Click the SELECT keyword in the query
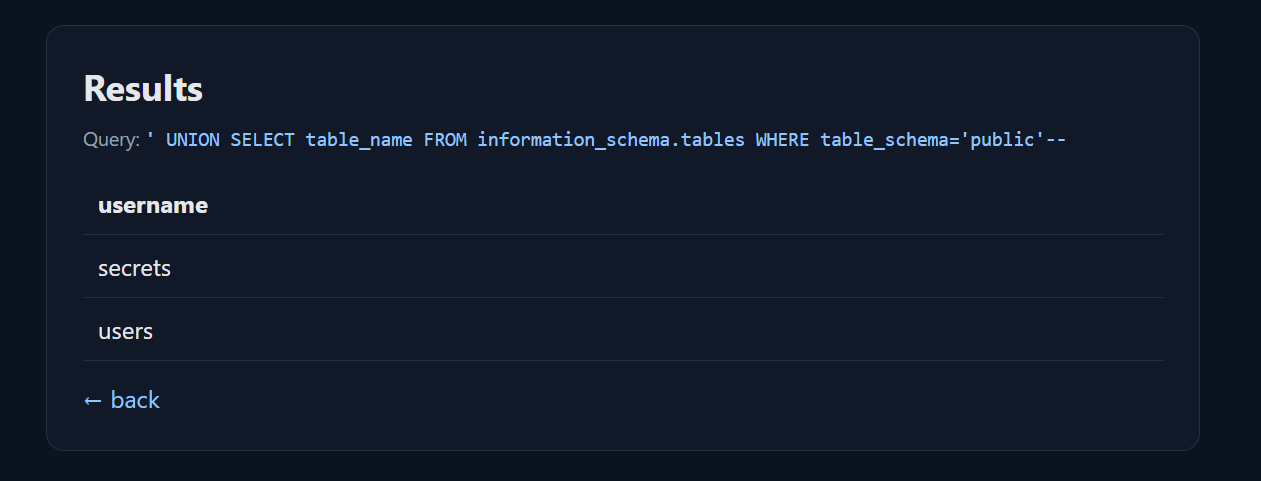Image resolution: width=1261 pixels, height=481 pixels. [x=262, y=140]
